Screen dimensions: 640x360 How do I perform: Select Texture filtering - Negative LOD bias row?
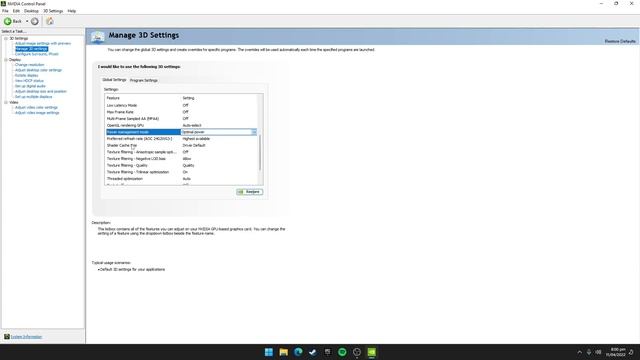(182, 159)
